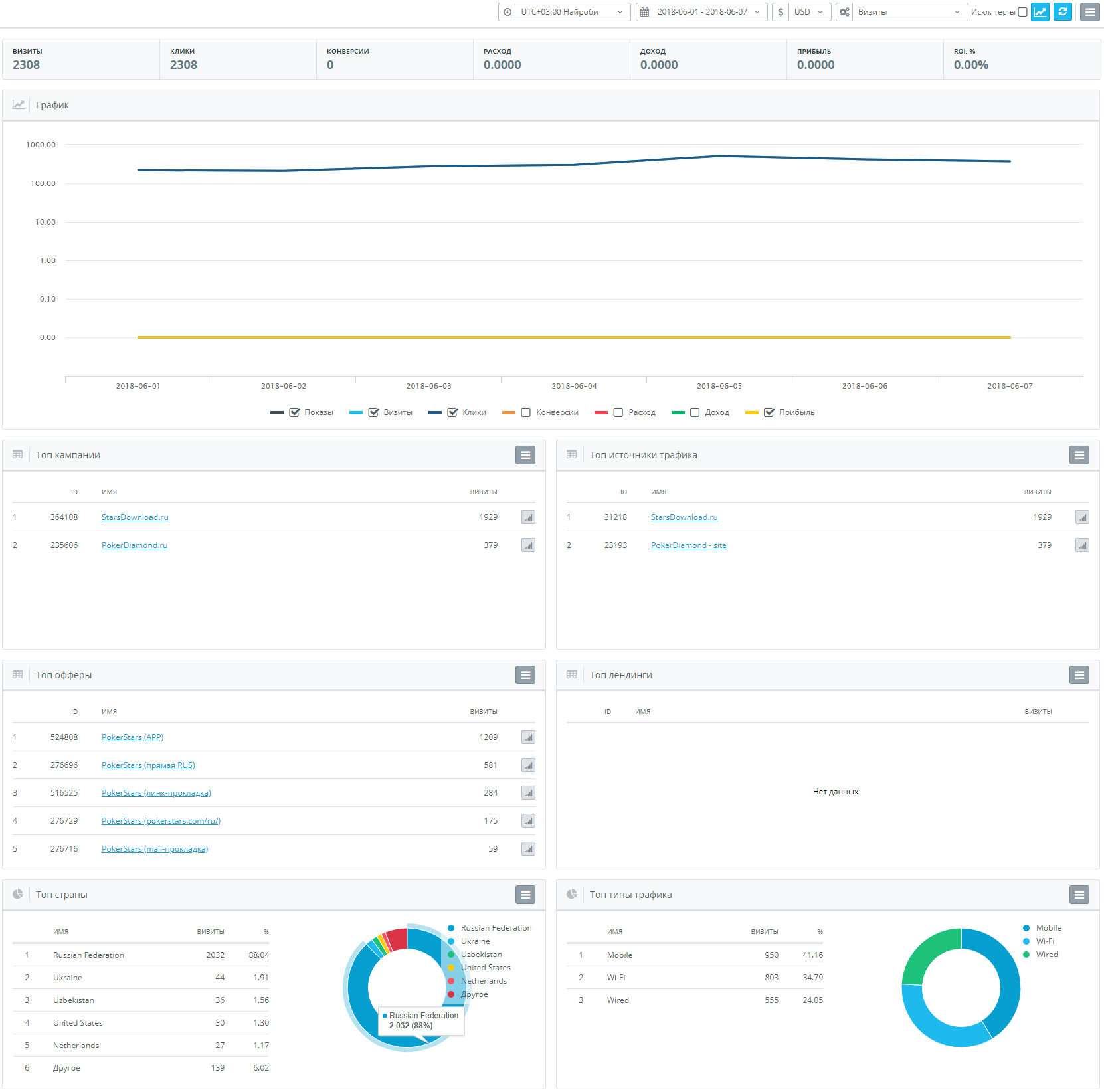This screenshot has height=1092, width=1104.
Task: Show chart for StarsDownload.ru campaign row
Action: 528,517
